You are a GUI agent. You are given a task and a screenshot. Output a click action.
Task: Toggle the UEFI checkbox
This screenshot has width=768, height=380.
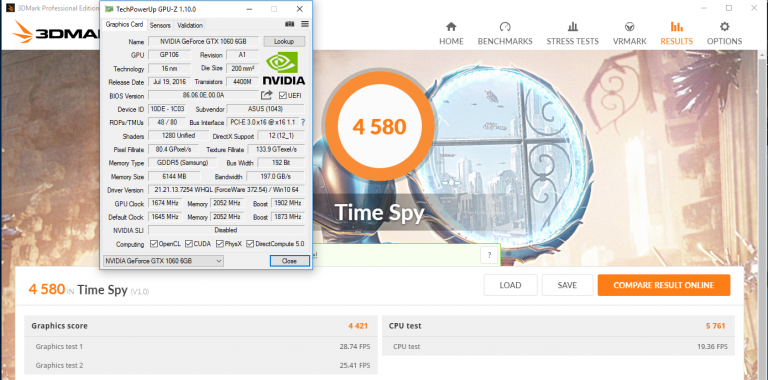[x=283, y=95]
